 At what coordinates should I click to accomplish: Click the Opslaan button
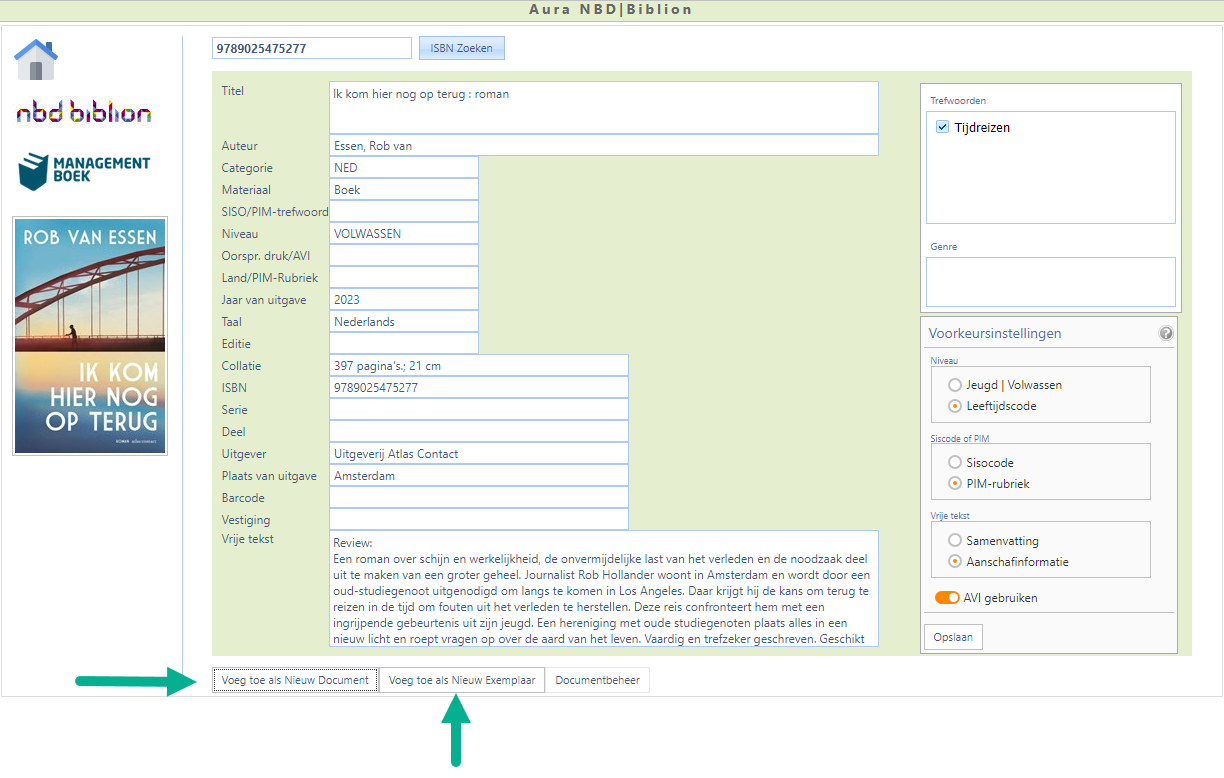tap(953, 637)
